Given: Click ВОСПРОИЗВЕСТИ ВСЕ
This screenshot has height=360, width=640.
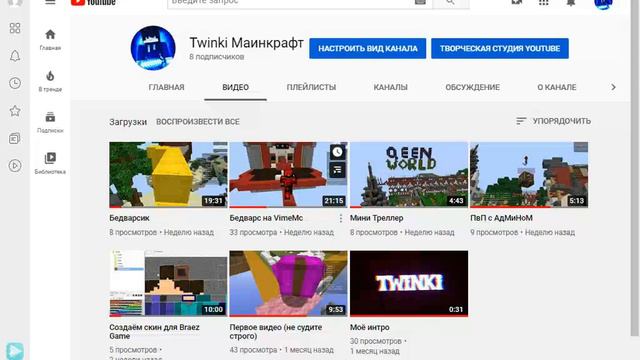Looking at the screenshot, I should pos(198,122).
